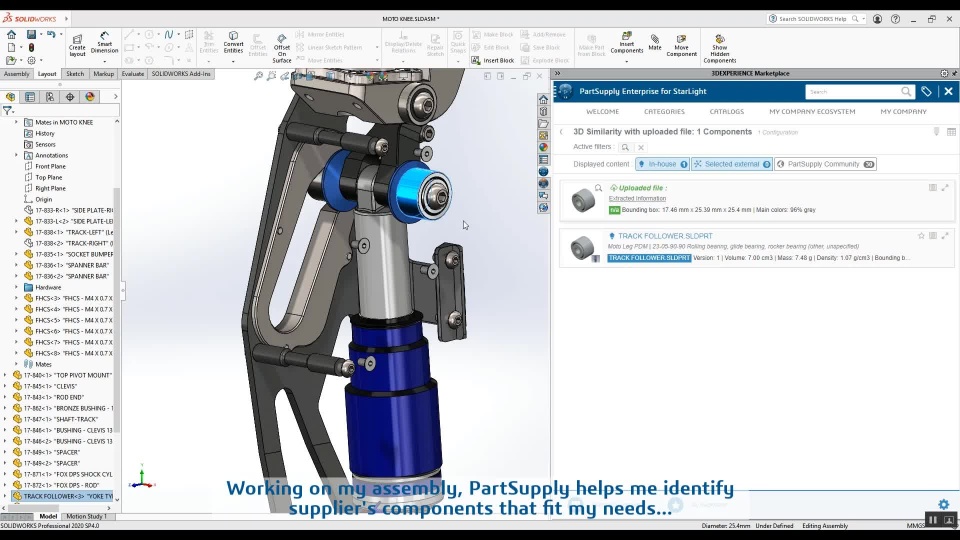Expand the 17-843<1> ROD END node
The width and height of the screenshot is (960, 540).
[x=5, y=397]
